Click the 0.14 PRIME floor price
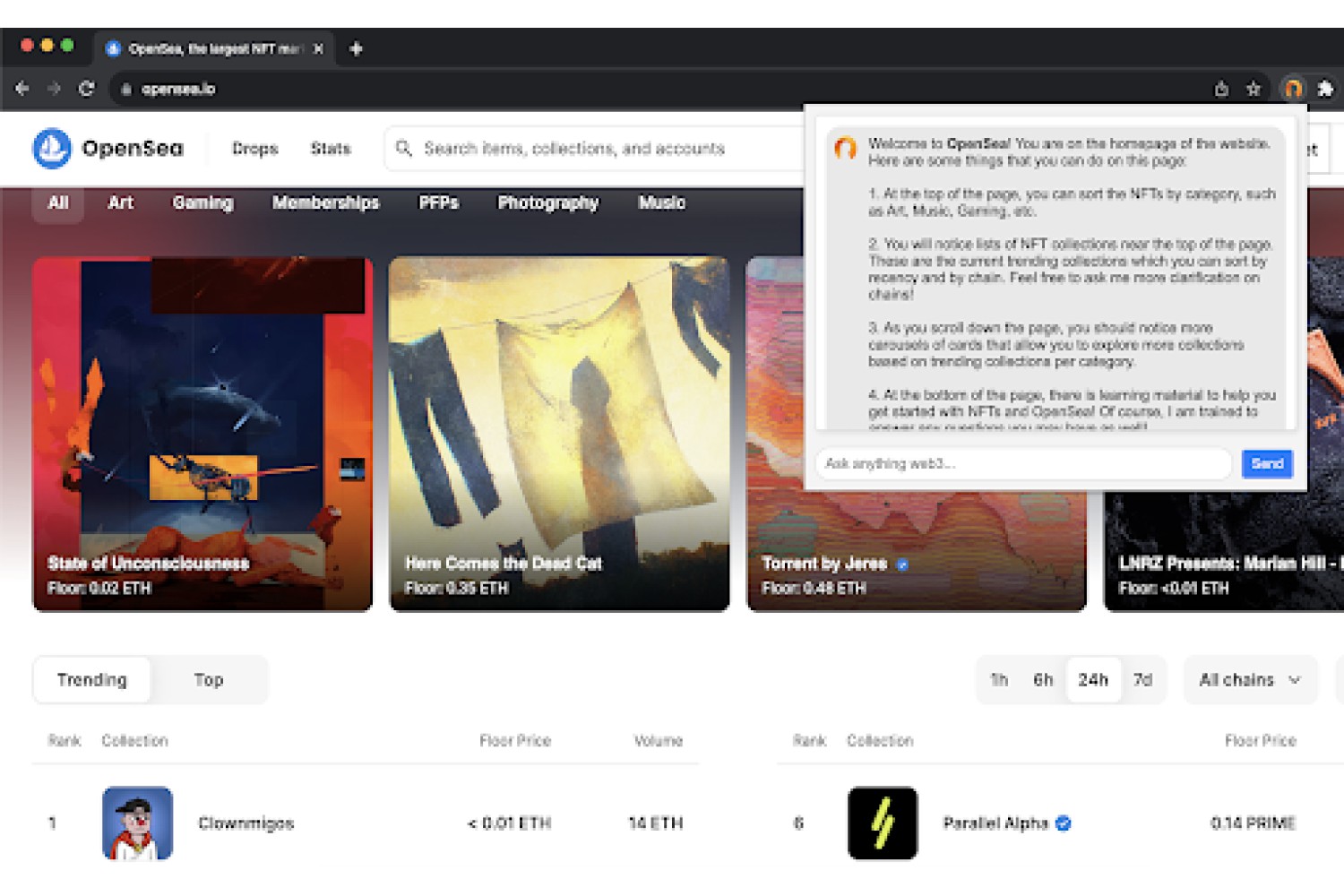1344x896 pixels. coord(1253,823)
